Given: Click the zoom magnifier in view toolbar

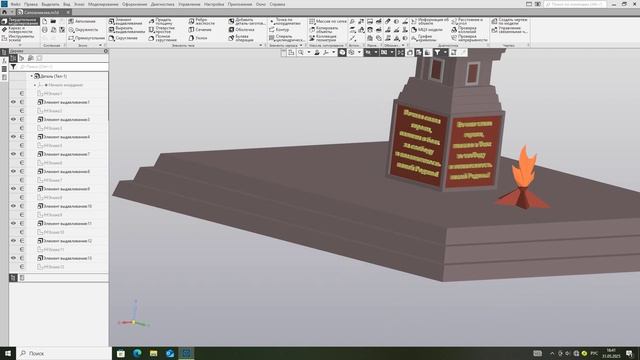Looking at the screenshot, I should pyautogui.click(x=301, y=52).
